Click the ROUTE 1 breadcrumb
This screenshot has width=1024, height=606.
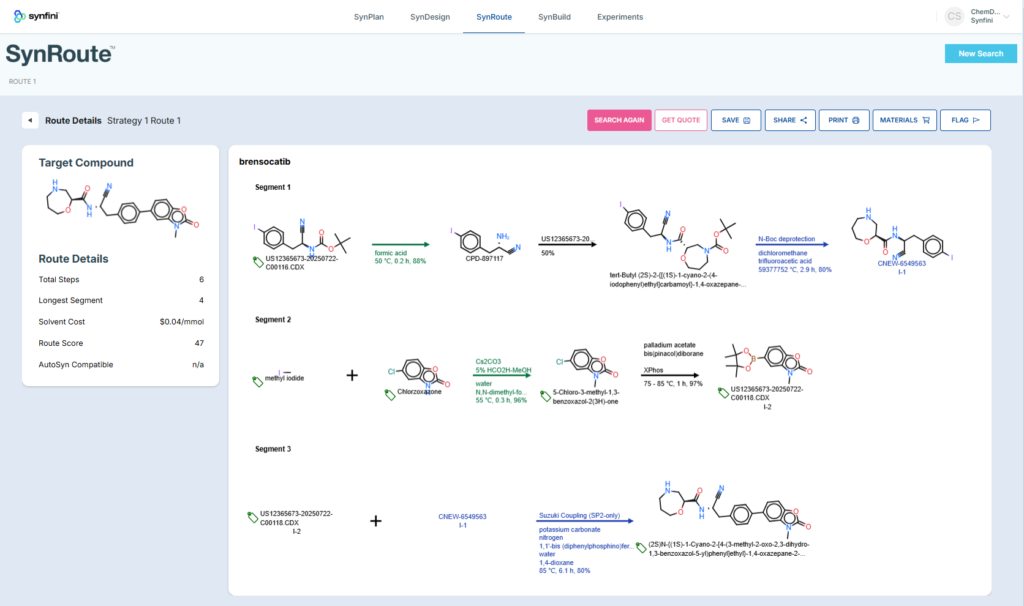pyautogui.click(x=22, y=82)
